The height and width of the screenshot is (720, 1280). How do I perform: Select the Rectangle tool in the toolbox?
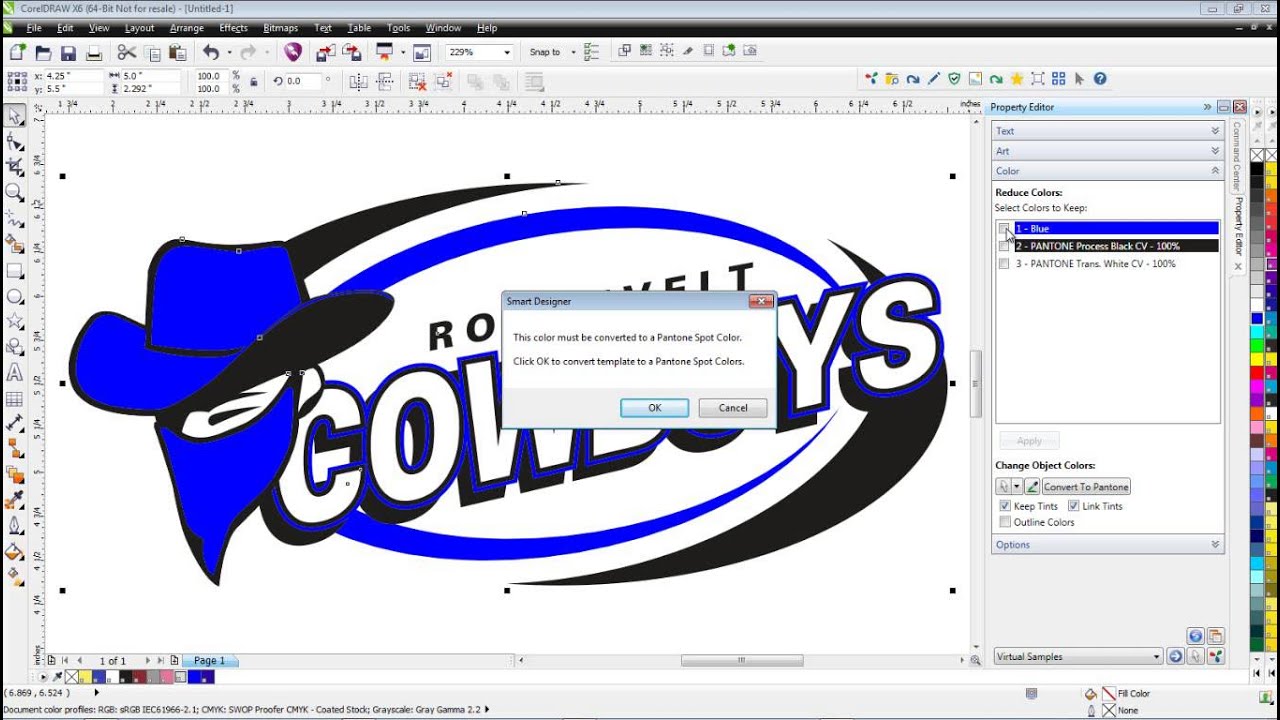[x=15, y=271]
